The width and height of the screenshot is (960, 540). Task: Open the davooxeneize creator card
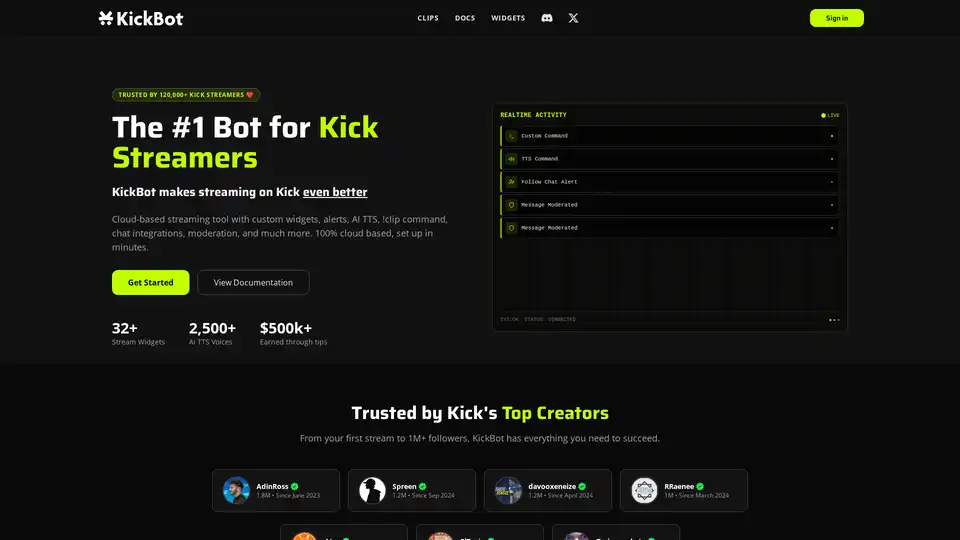click(547, 490)
